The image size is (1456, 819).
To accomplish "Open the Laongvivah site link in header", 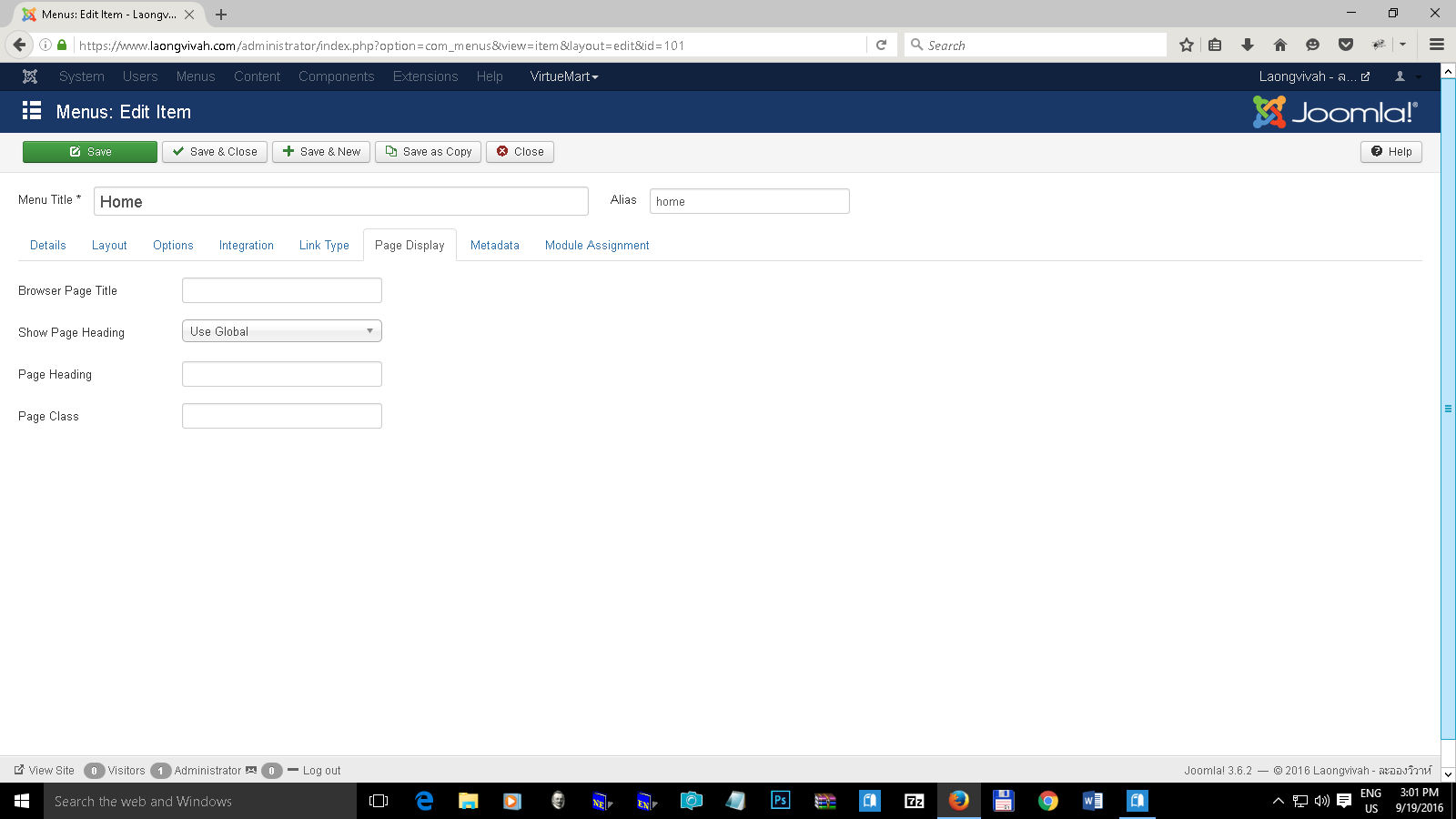I will tap(1314, 76).
